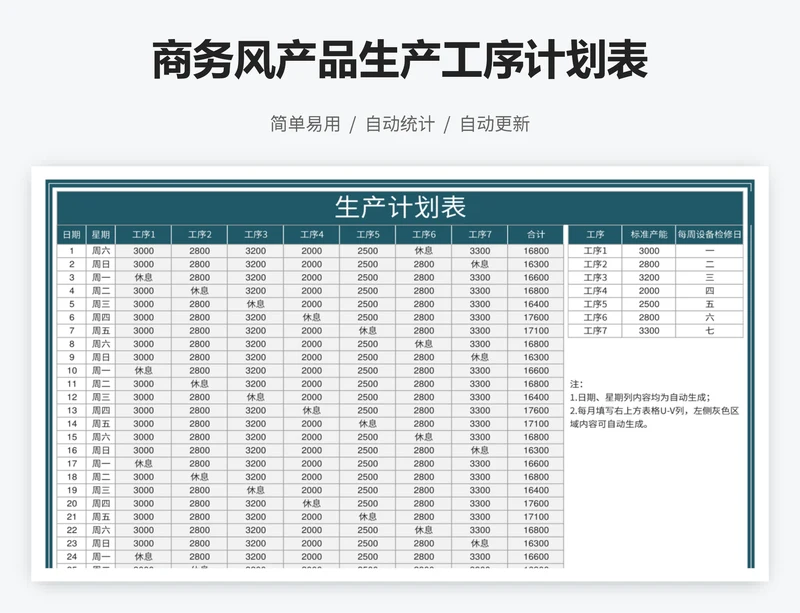
Task: Click 休息 under 工序4 in date 13 row
Action: pos(312,410)
